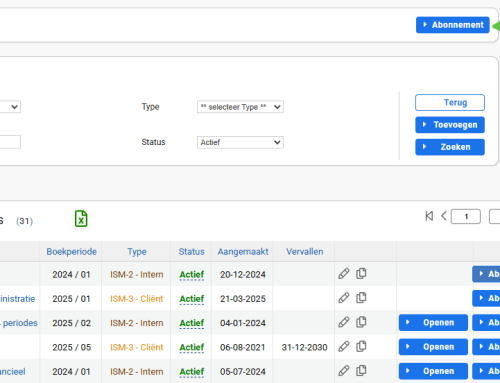Click the Abonnement button at top

453,25
